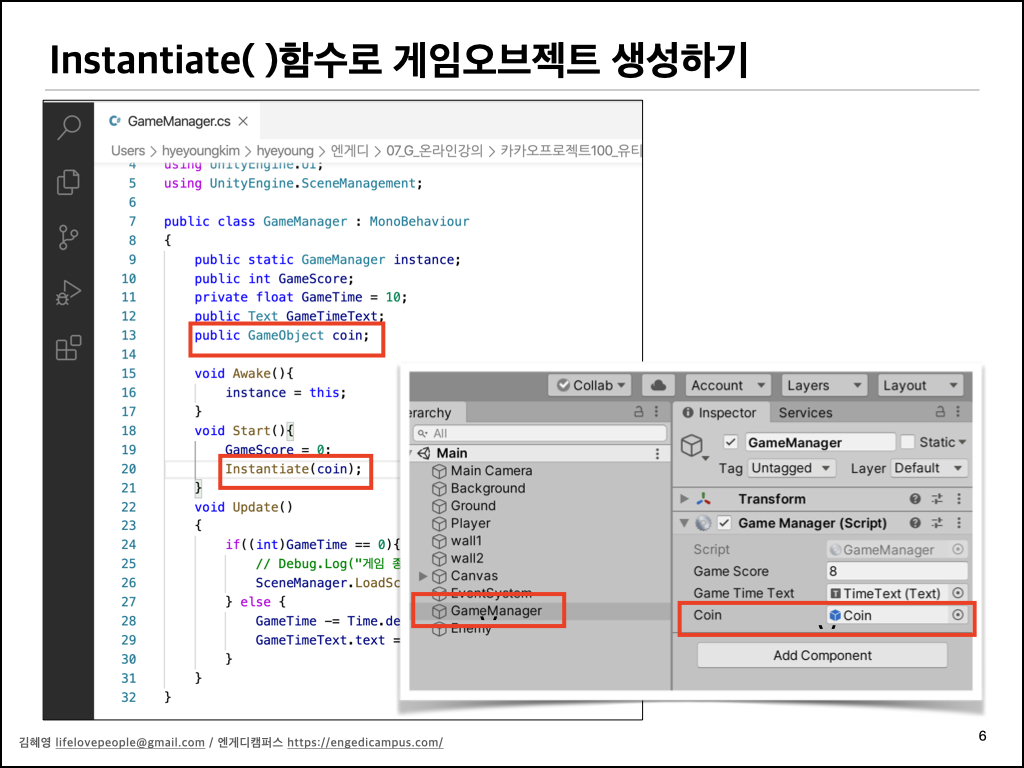Click the hyeyoungkim breadcrumb segment
This screenshot has width=1024, height=768.
200,151
